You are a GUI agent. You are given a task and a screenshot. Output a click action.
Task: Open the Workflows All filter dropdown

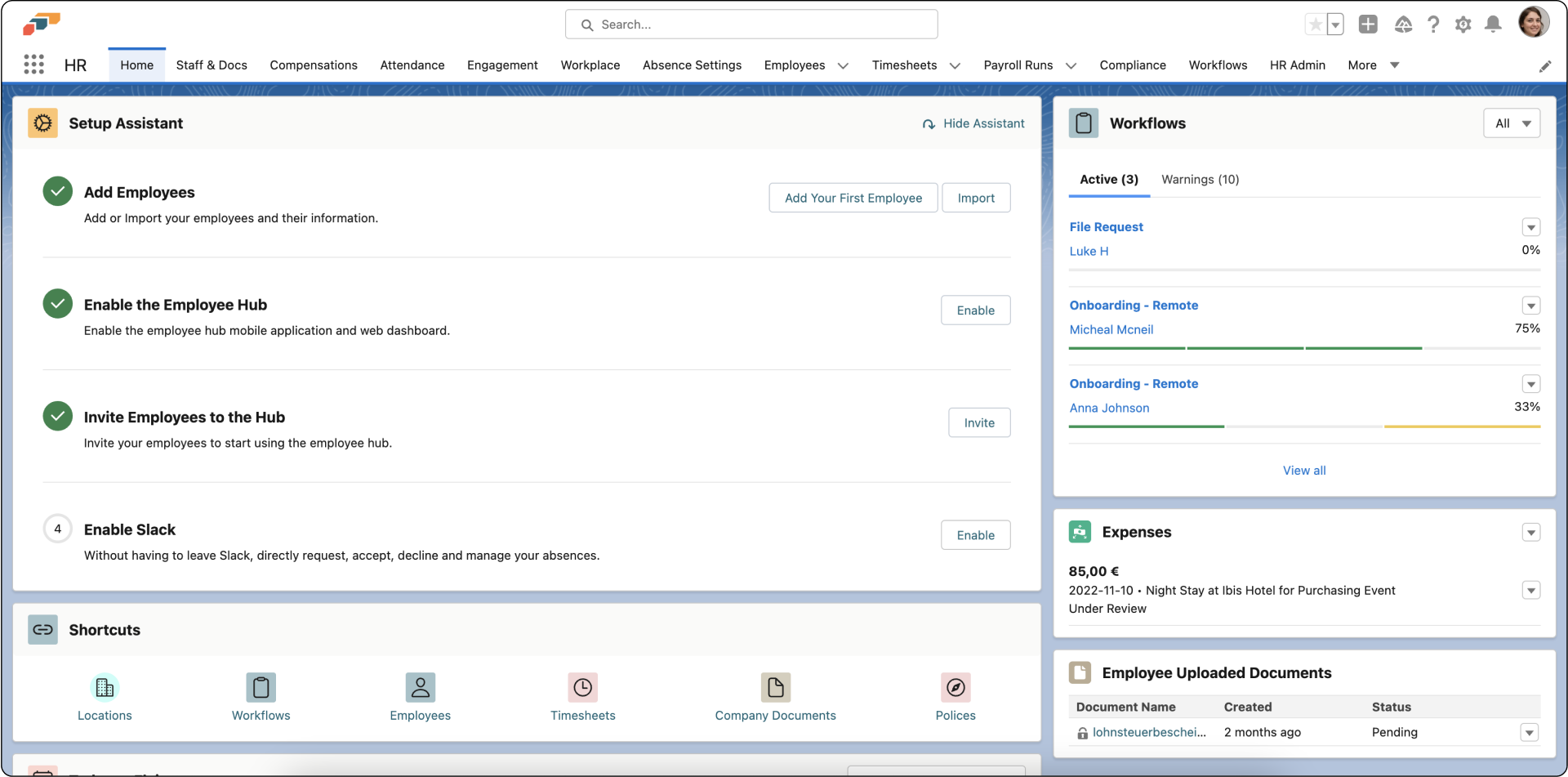click(1512, 123)
